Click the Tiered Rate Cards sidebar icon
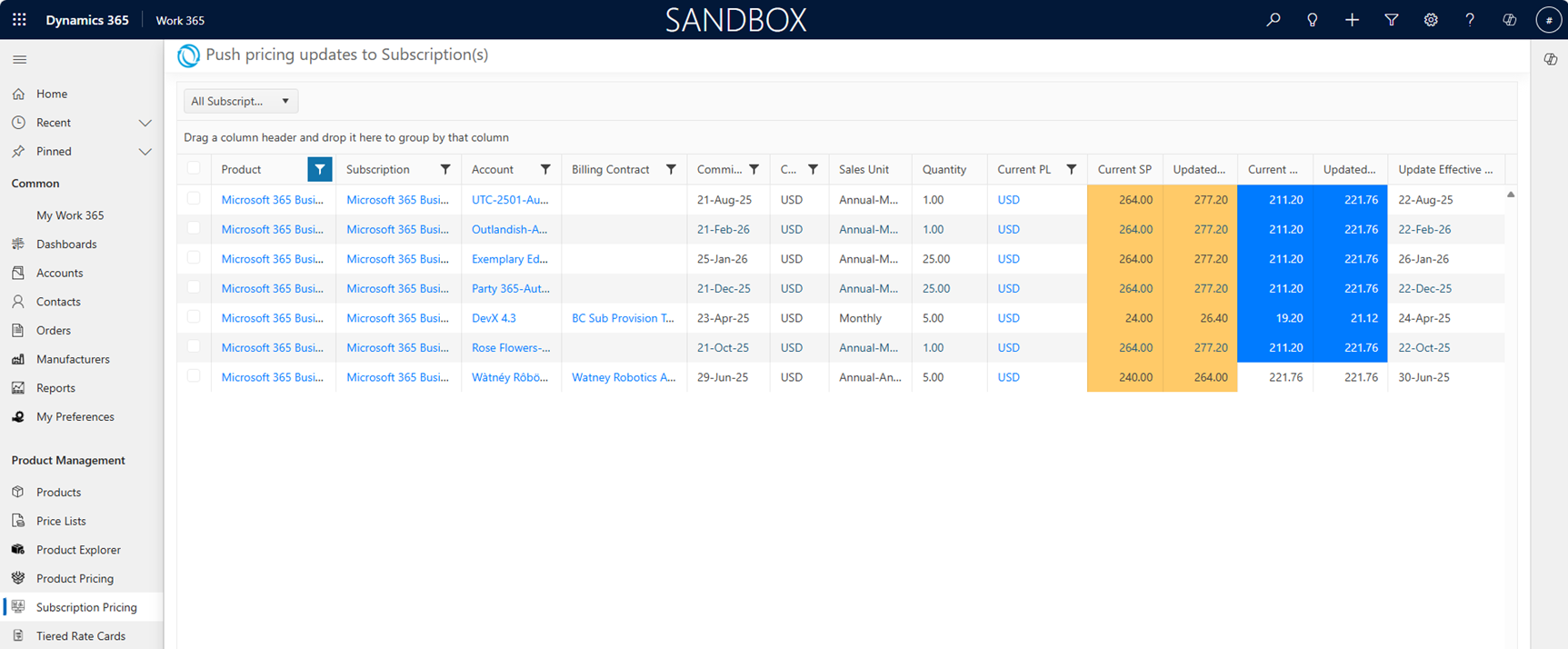Viewport: 1568px width, 649px height. (x=18, y=636)
